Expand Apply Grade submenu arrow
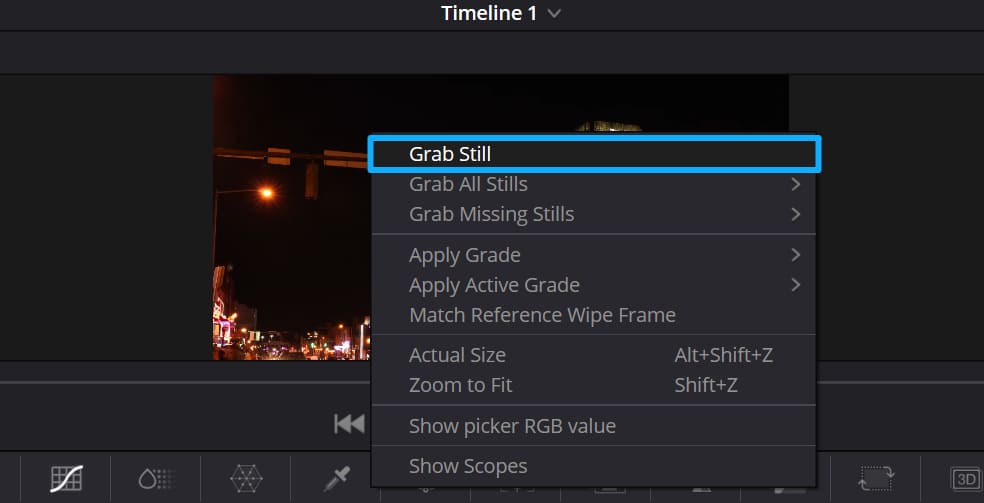Screen dimensions: 984x503 [x=796, y=255]
